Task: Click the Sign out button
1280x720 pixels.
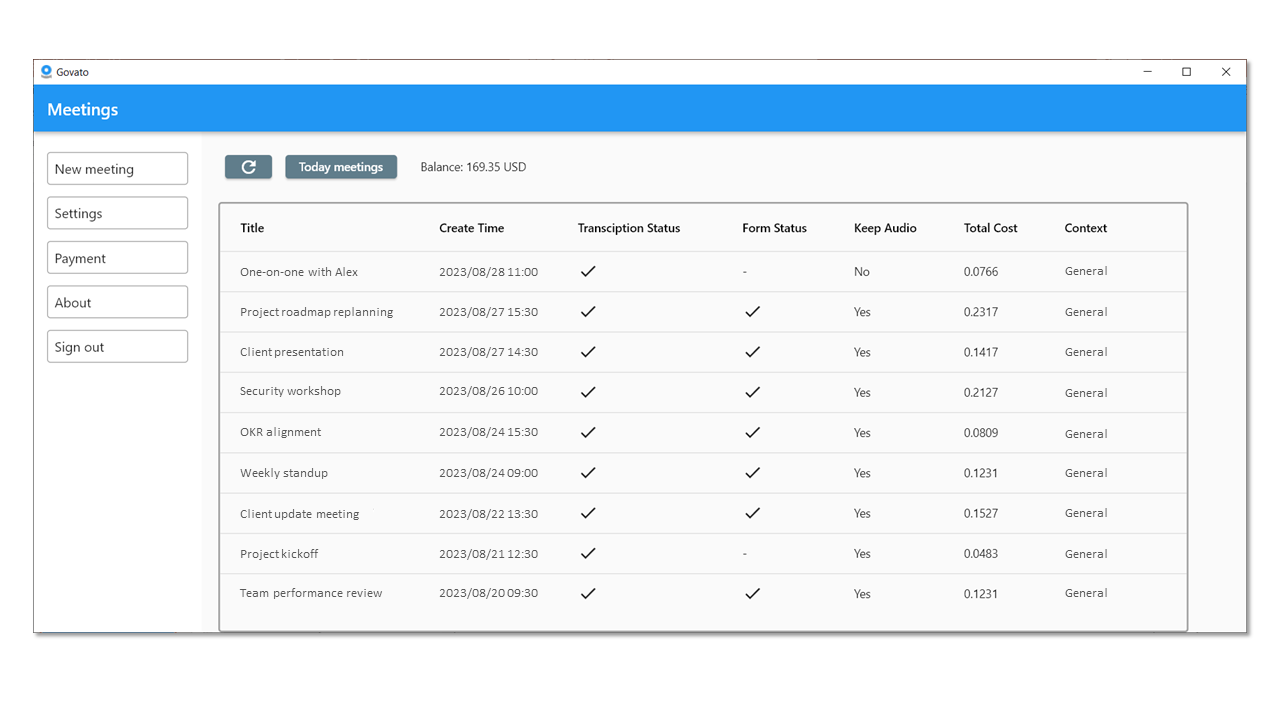Action: [x=117, y=347]
